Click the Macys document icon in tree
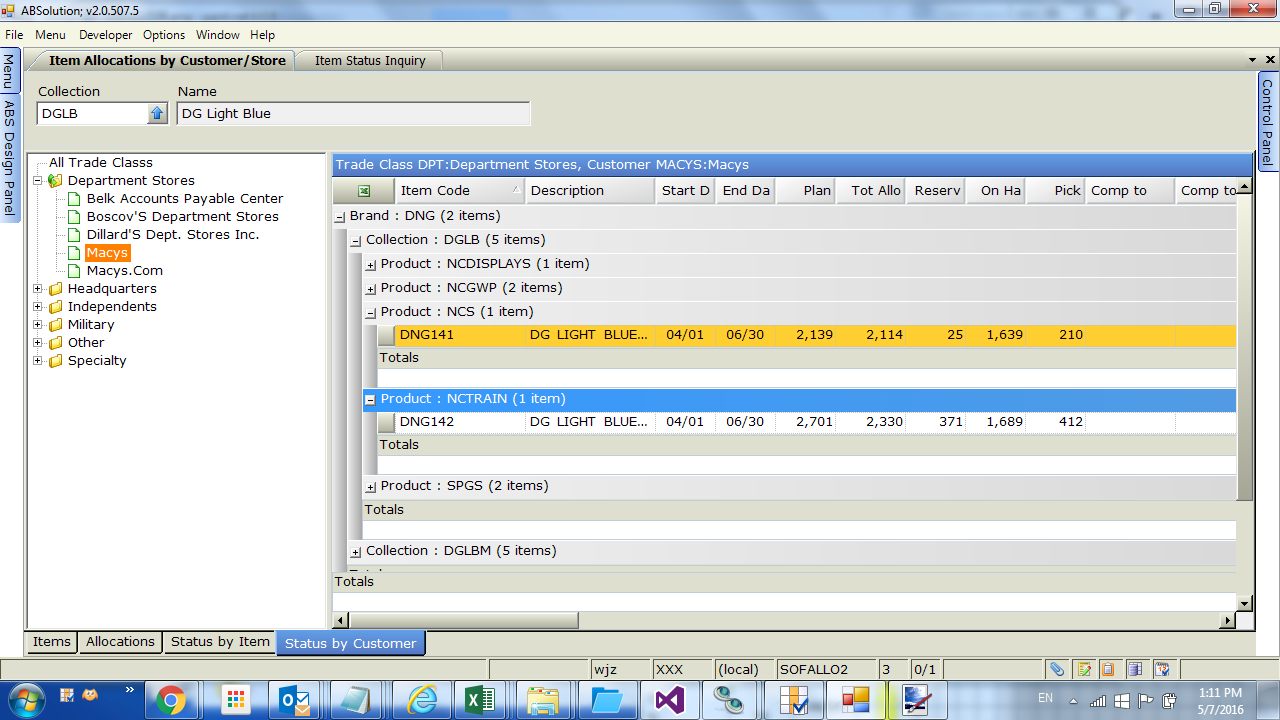The width and height of the screenshot is (1280, 720). (x=74, y=253)
